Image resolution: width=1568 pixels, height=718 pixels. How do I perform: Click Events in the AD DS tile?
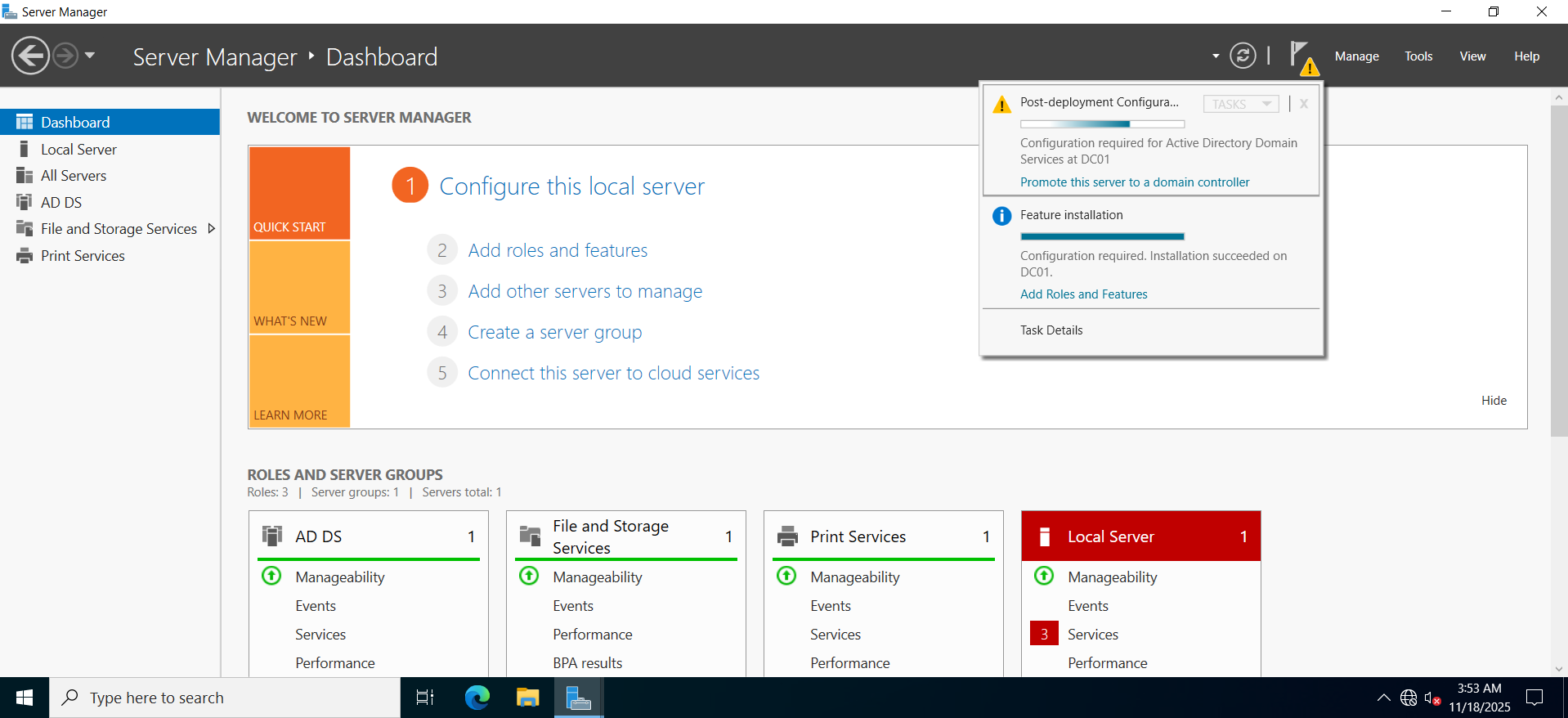point(316,606)
